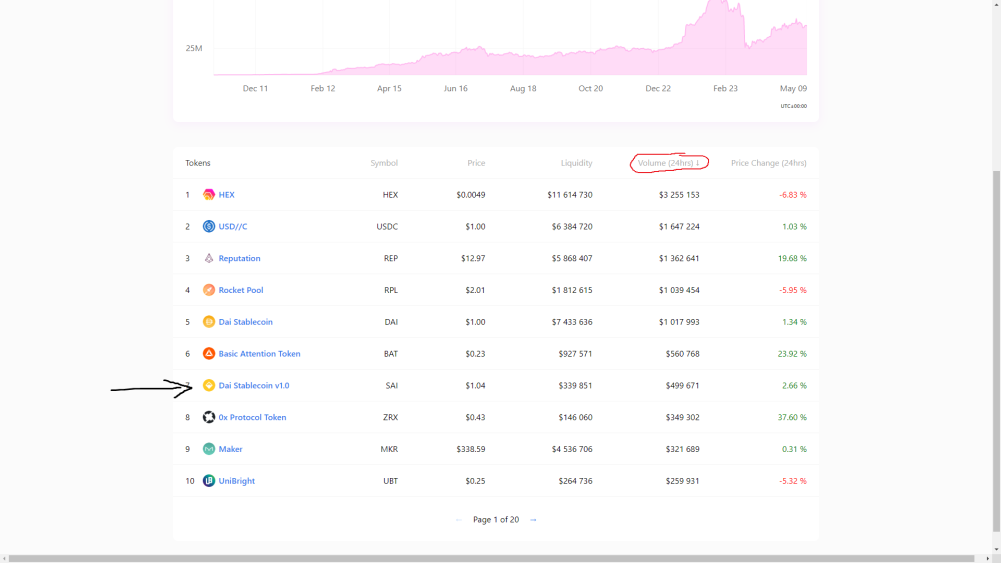
Task: Click the RPL liquidity $1 812 615
Action: pos(572,290)
